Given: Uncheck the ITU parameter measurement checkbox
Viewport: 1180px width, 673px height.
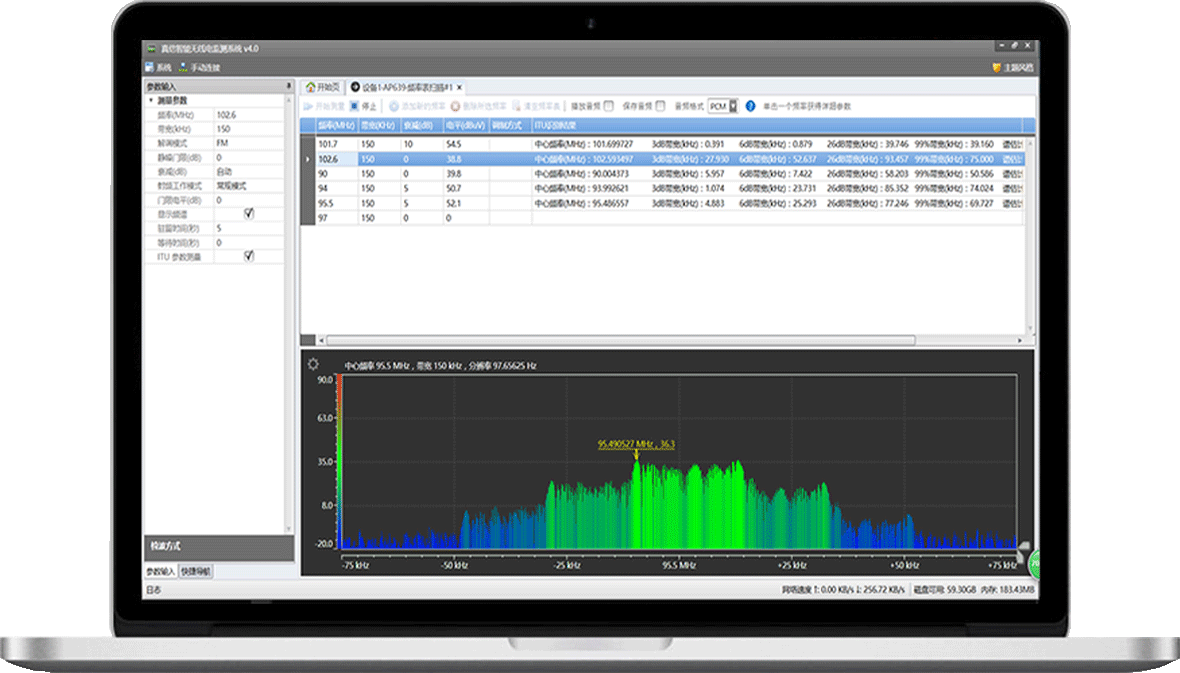Looking at the screenshot, I should [x=249, y=256].
